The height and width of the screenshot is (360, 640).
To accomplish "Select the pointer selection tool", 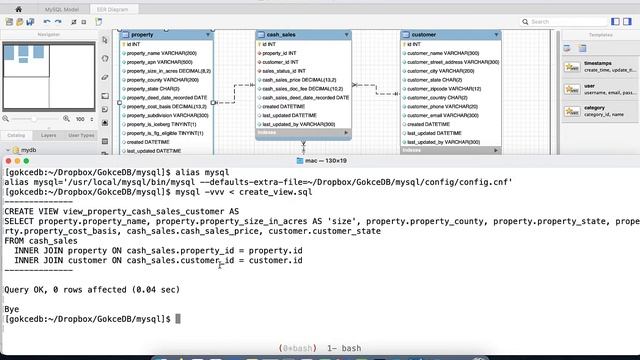I will (x=105, y=40).
